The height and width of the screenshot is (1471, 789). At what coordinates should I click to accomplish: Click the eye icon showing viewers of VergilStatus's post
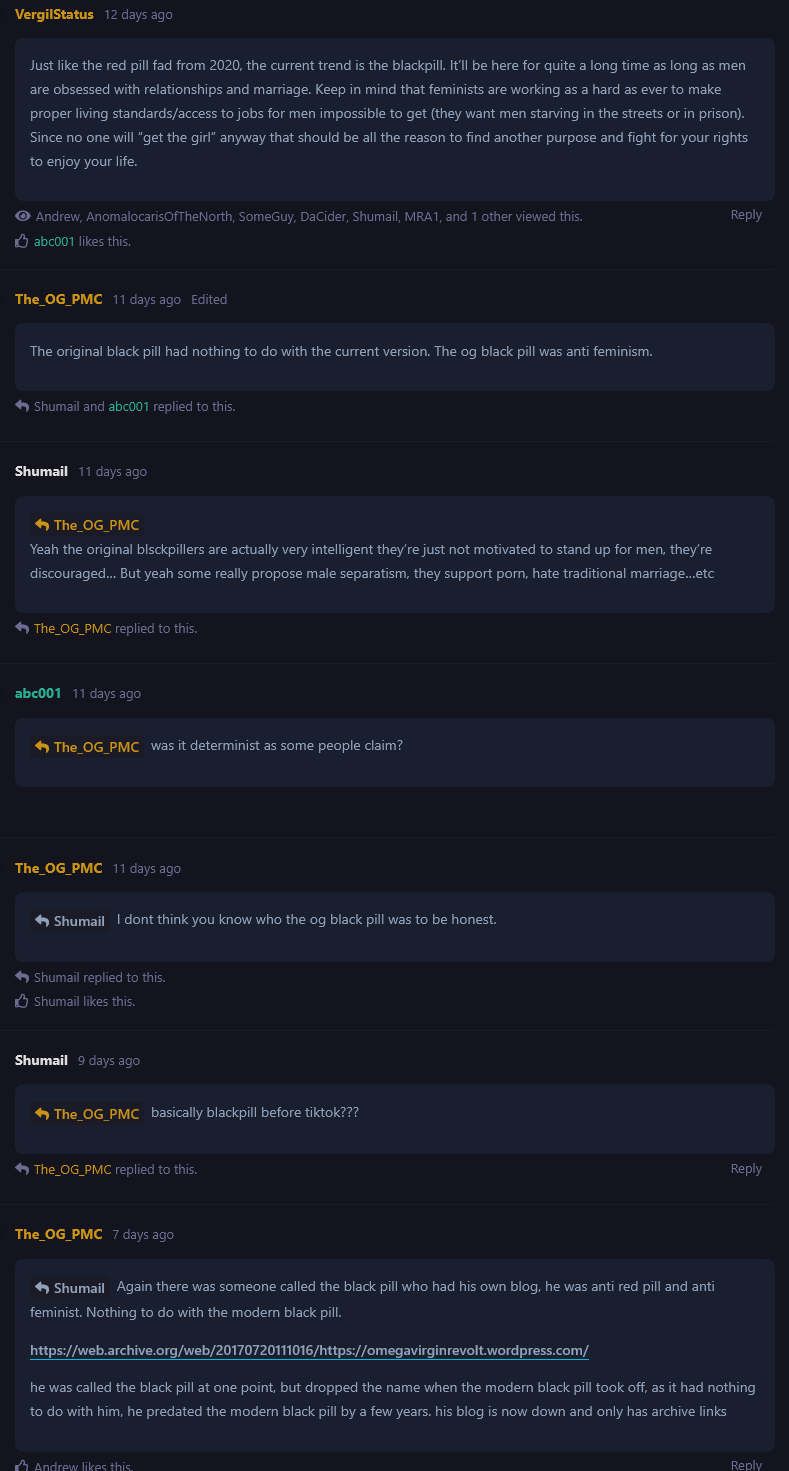pyautogui.click(x=23, y=216)
